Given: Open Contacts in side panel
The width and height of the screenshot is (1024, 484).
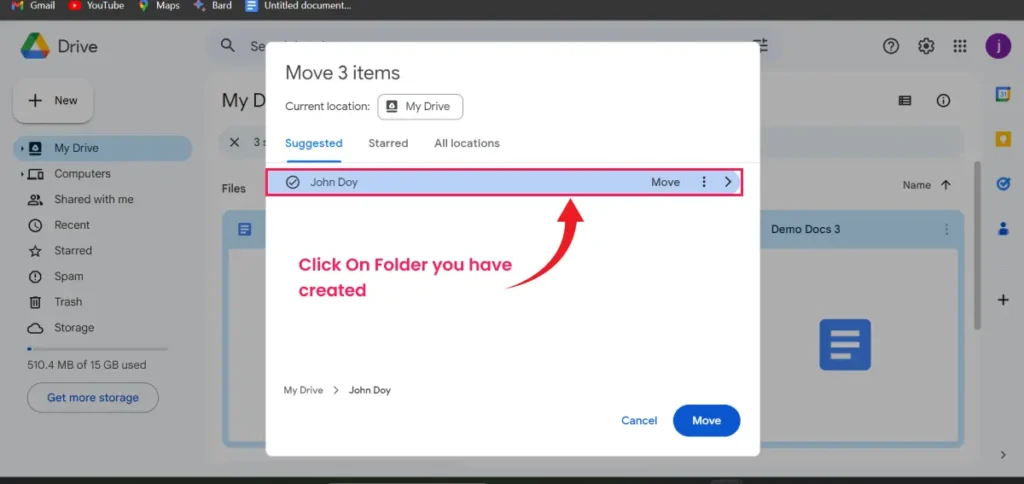Looking at the screenshot, I should click(1003, 229).
